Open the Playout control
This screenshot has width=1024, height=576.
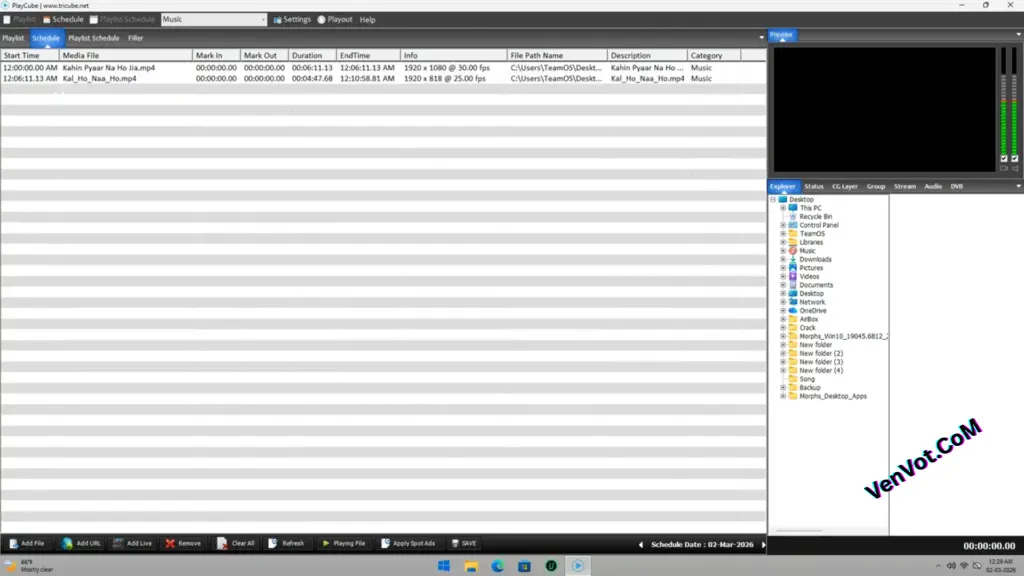pyautogui.click(x=334, y=19)
